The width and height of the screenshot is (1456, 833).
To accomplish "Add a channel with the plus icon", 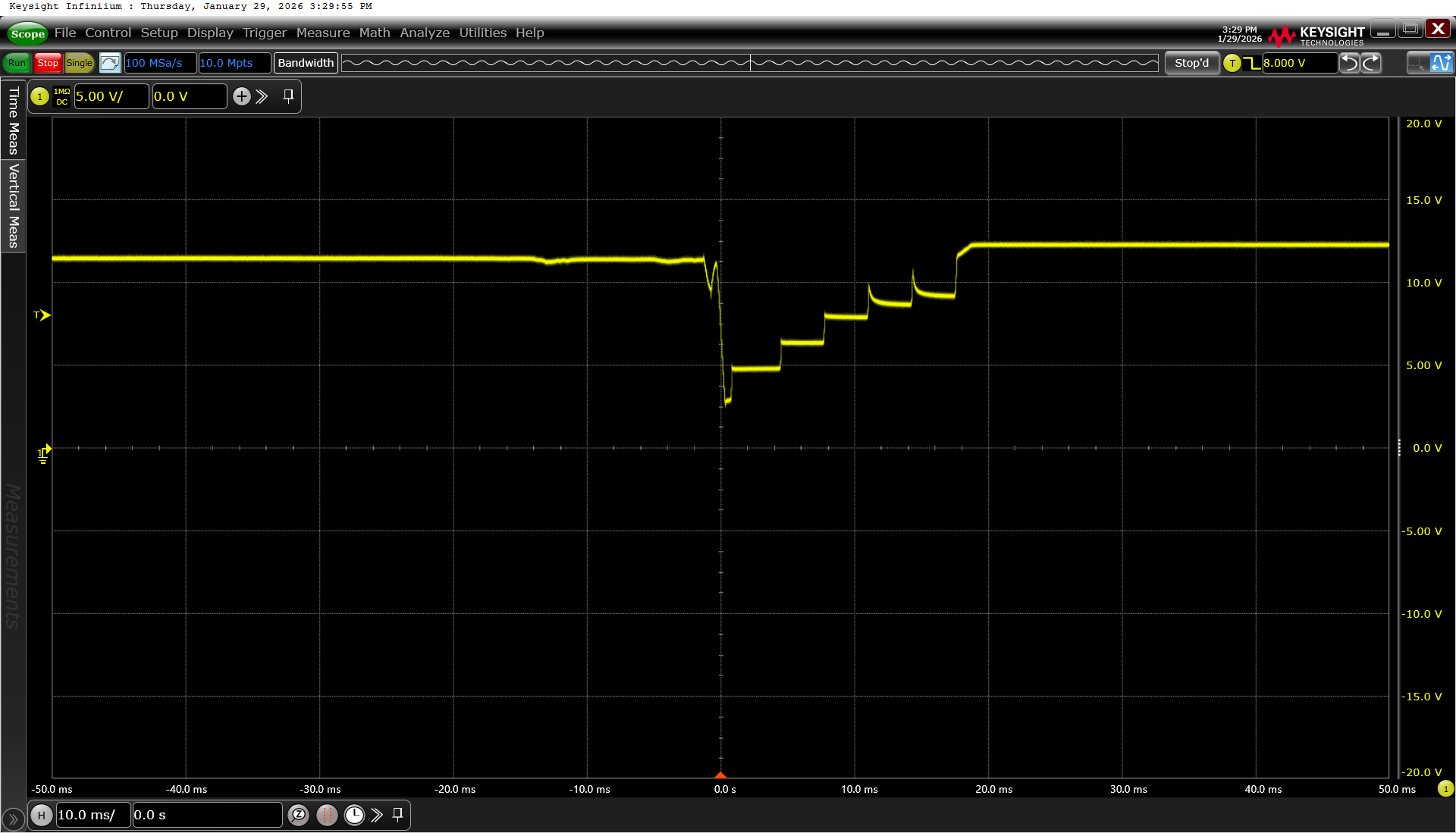I will [241, 96].
